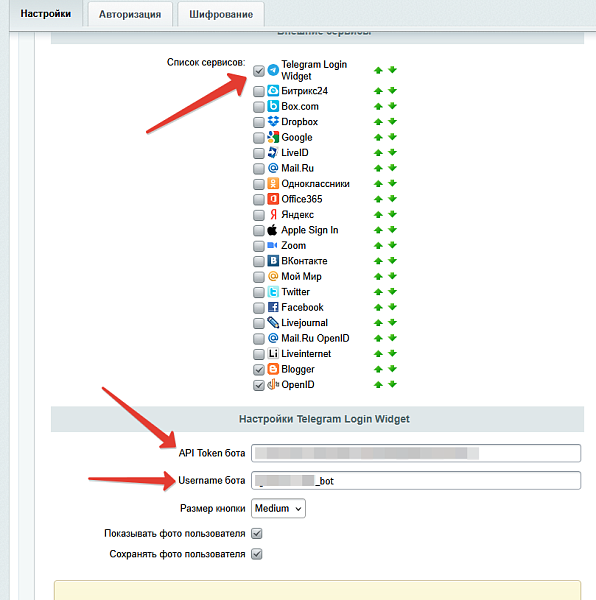The image size is (596, 600).
Task: Click the ВКонтакте service icon
Action: pyautogui.click(x=273, y=261)
